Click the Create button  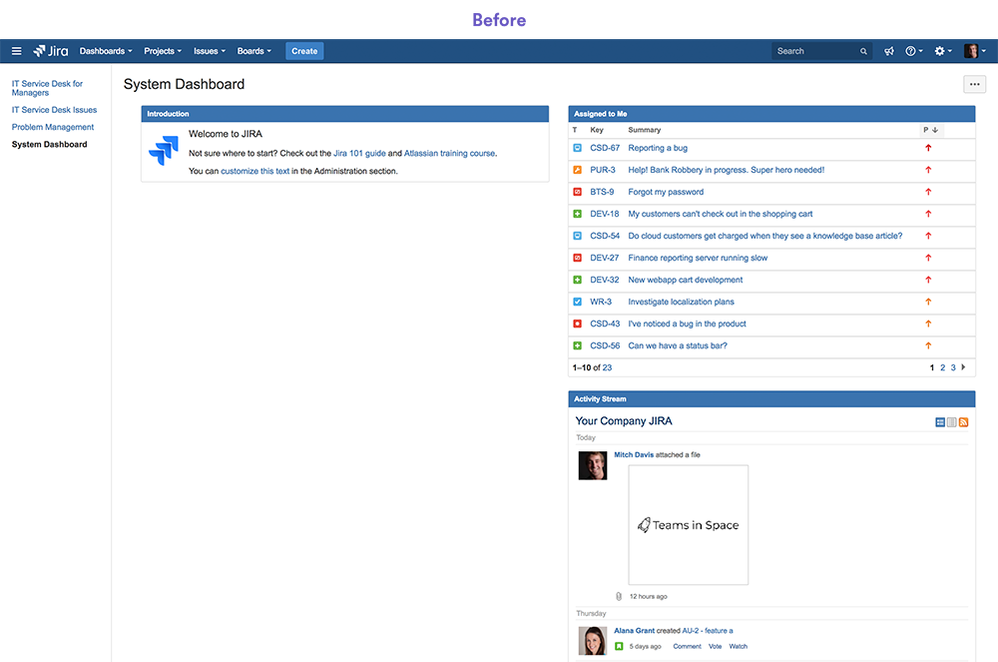point(304,51)
